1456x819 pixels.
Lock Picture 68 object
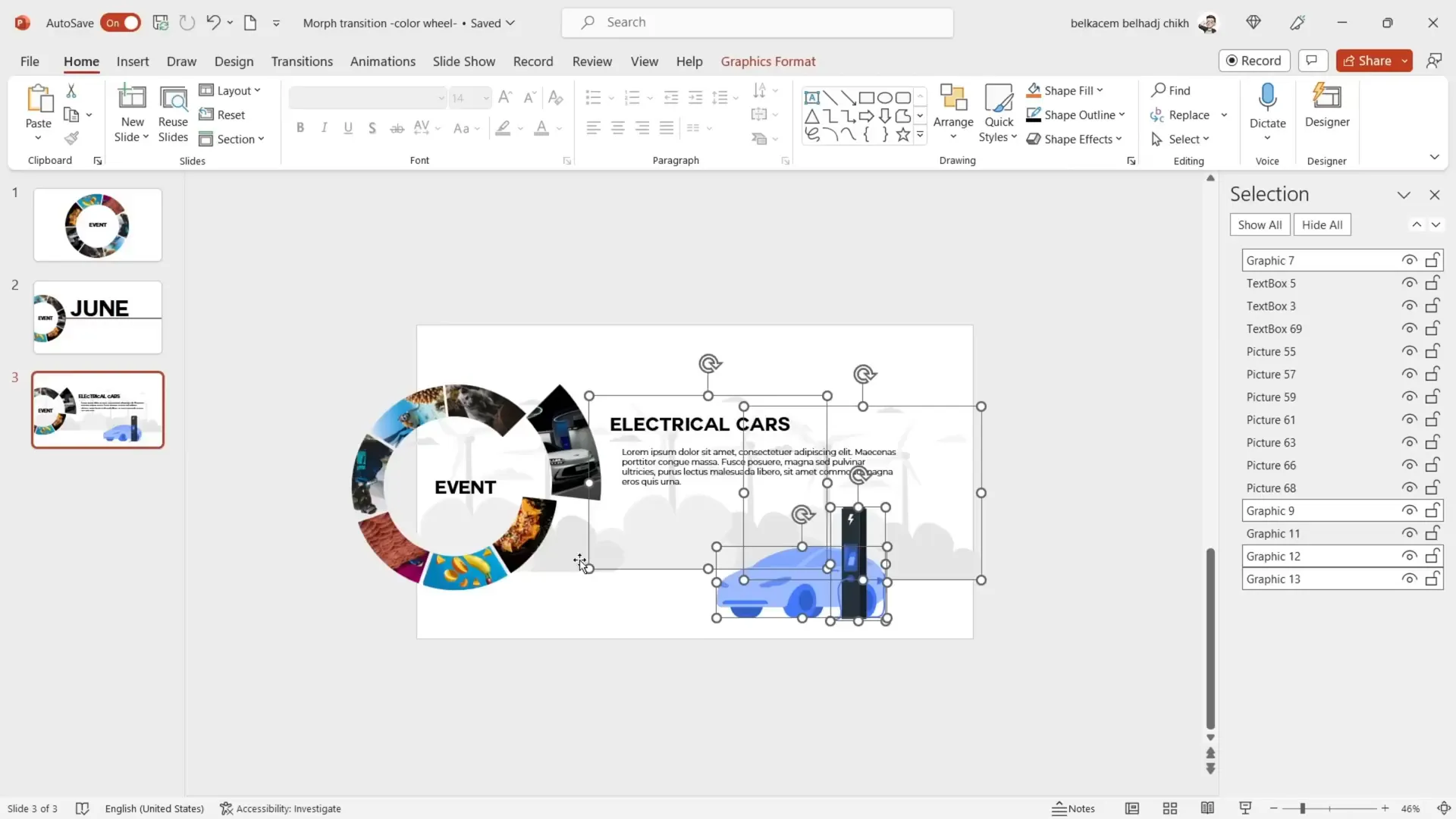1432,488
